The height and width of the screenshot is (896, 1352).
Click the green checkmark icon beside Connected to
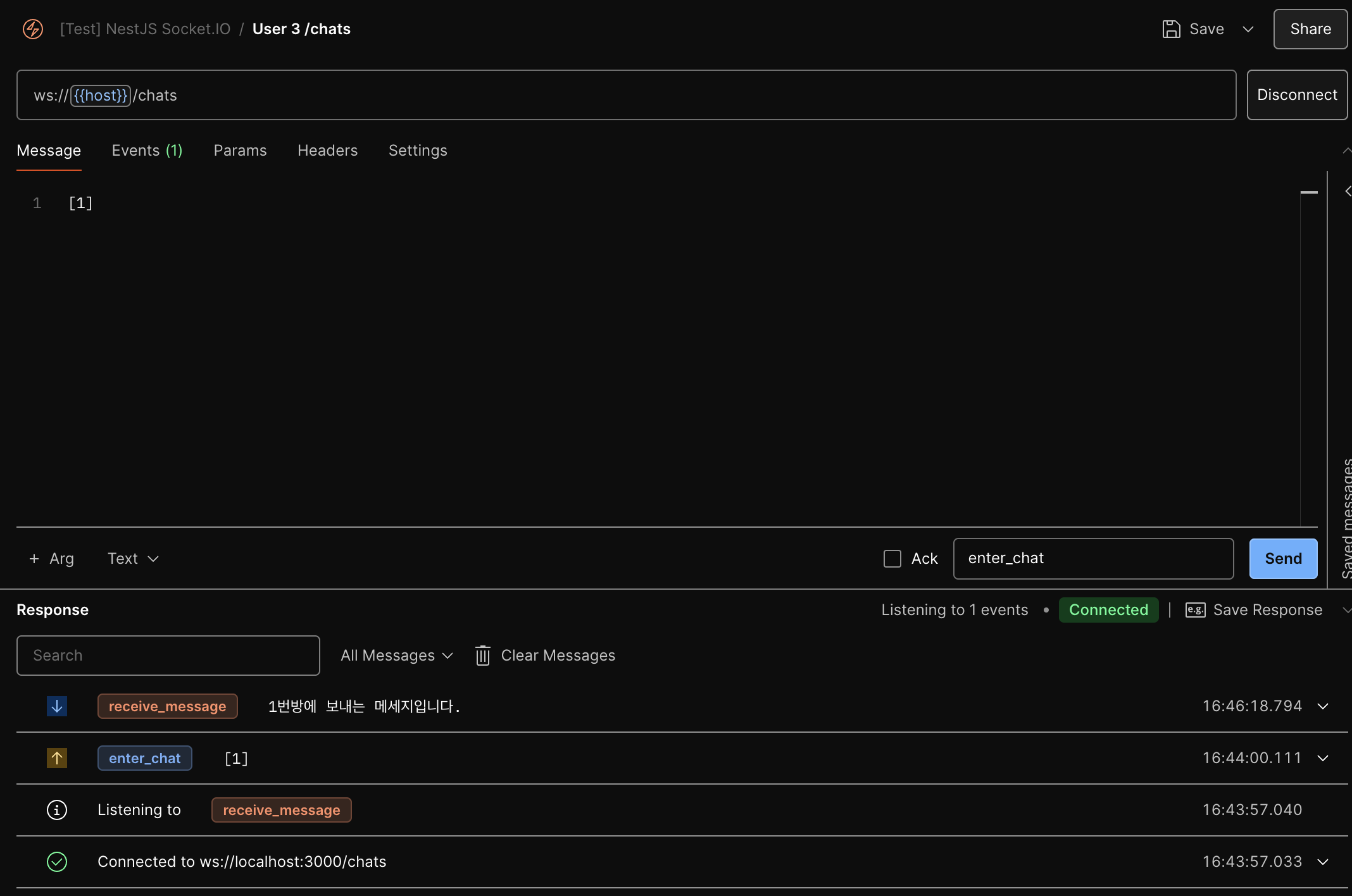(57, 862)
